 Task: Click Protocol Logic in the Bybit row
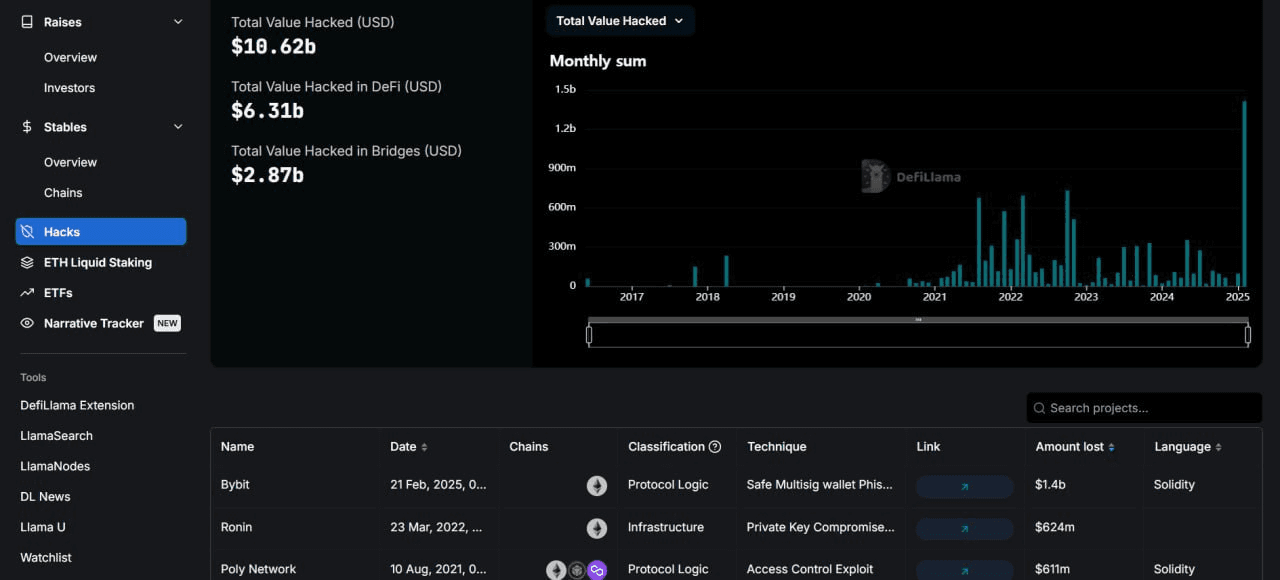click(x=668, y=485)
